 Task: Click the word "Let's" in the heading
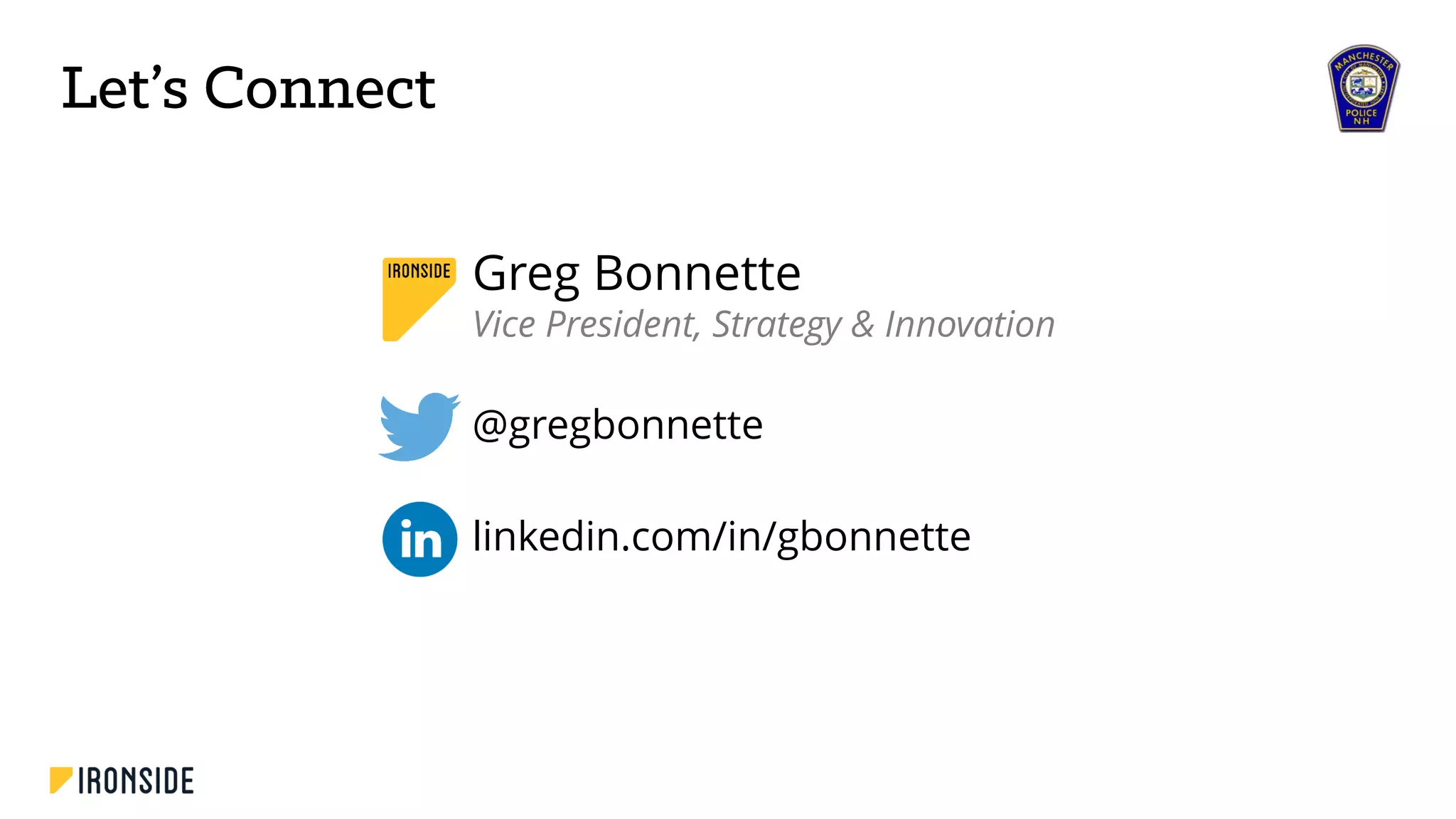pos(124,88)
